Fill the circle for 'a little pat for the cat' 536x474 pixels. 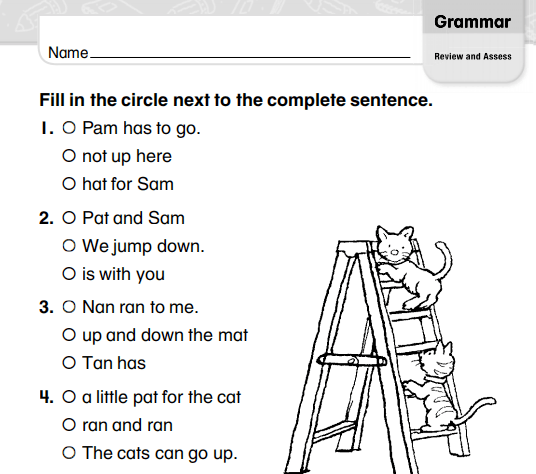[69, 397]
